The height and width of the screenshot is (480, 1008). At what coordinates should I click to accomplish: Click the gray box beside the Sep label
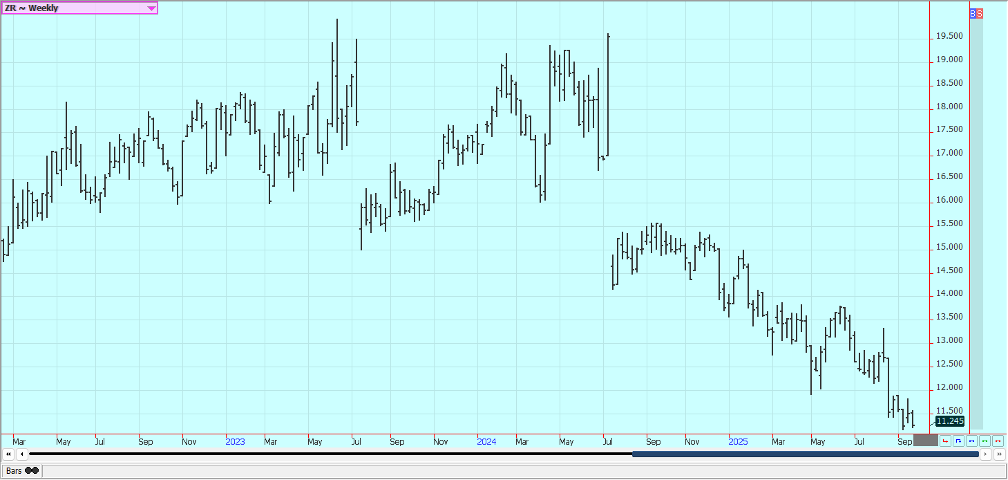925,440
